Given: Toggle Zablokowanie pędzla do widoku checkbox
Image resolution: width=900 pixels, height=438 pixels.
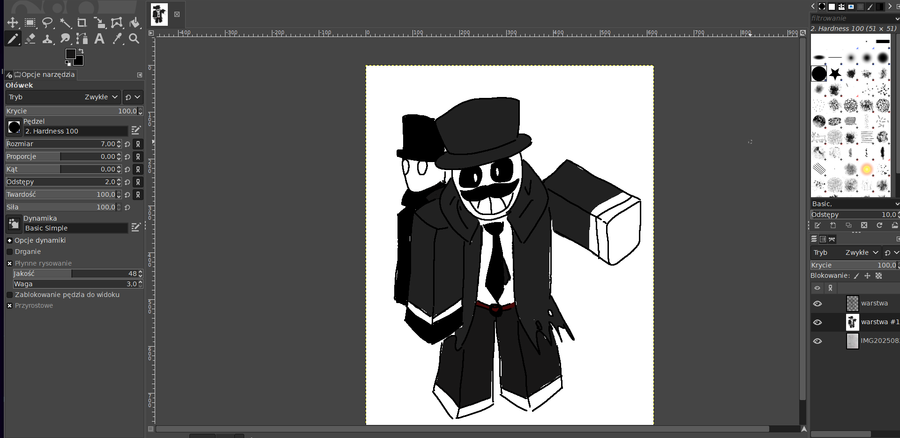Looking at the screenshot, I should coord(10,294).
